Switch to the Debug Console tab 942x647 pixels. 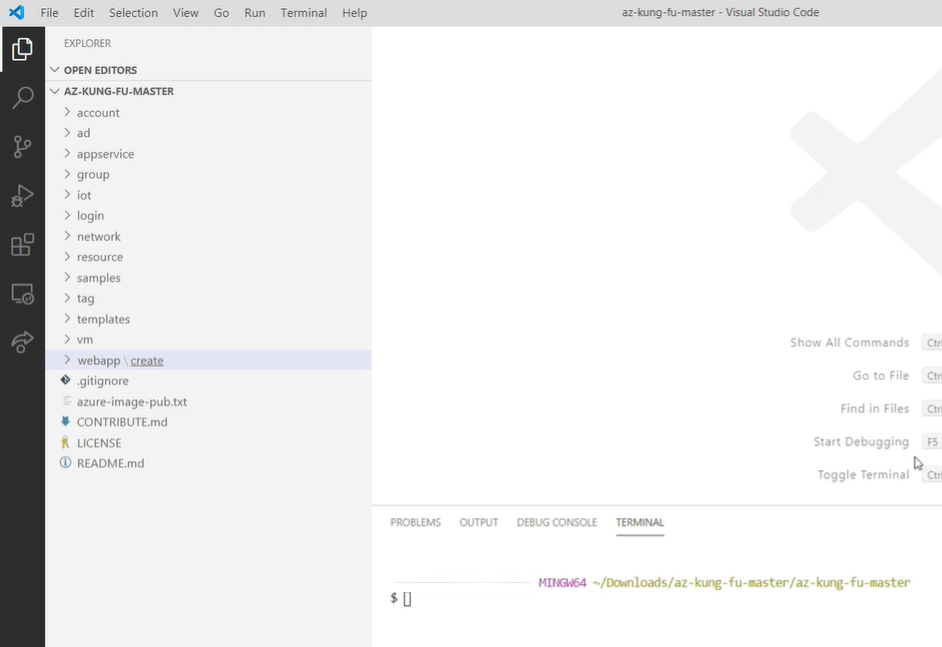(556, 522)
